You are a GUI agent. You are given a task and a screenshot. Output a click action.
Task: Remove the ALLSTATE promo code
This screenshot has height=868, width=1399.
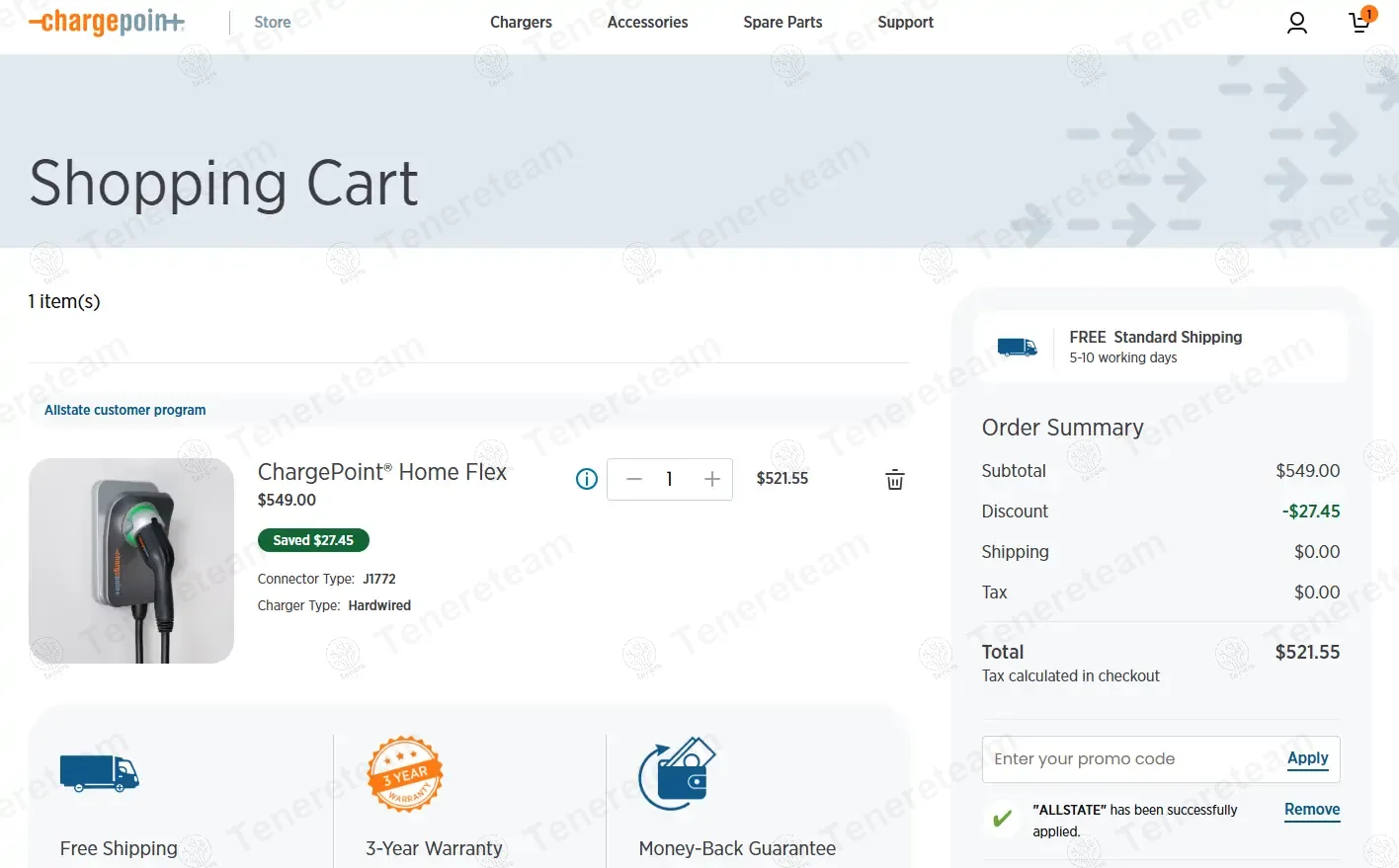point(1311,810)
